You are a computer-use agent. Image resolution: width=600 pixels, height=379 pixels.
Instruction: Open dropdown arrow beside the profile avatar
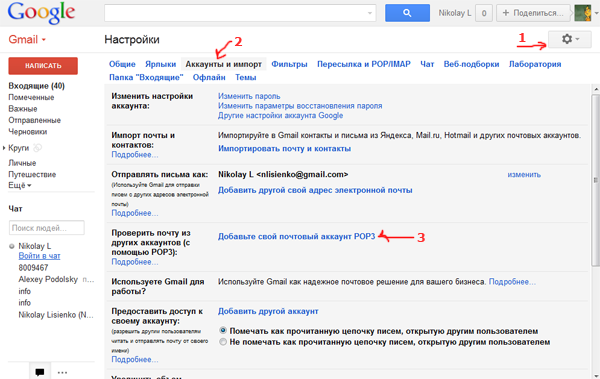coord(596,13)
